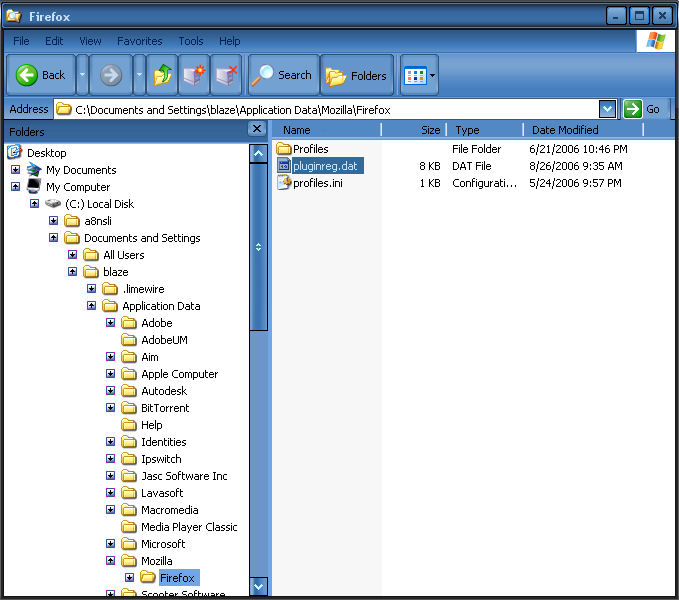
Task: Sort by Date Modified column header
Action: pyautogui.click(x=584, y=130)
